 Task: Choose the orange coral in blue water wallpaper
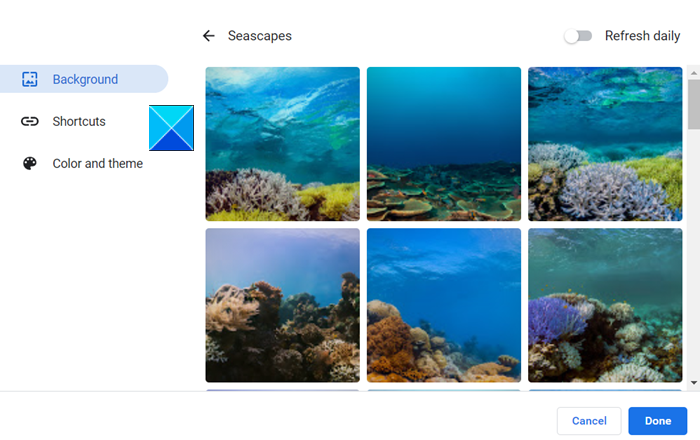pos(444,305)
